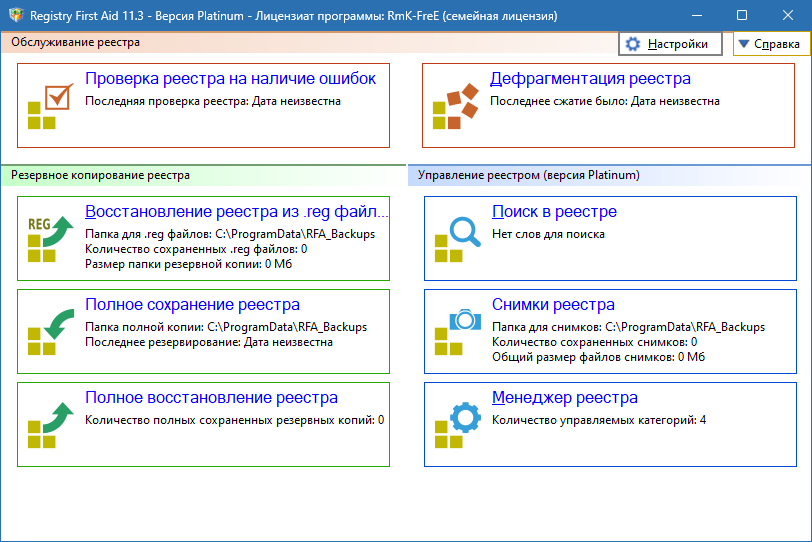Click the Обслуживание реестра section header

tap(76, 42)
